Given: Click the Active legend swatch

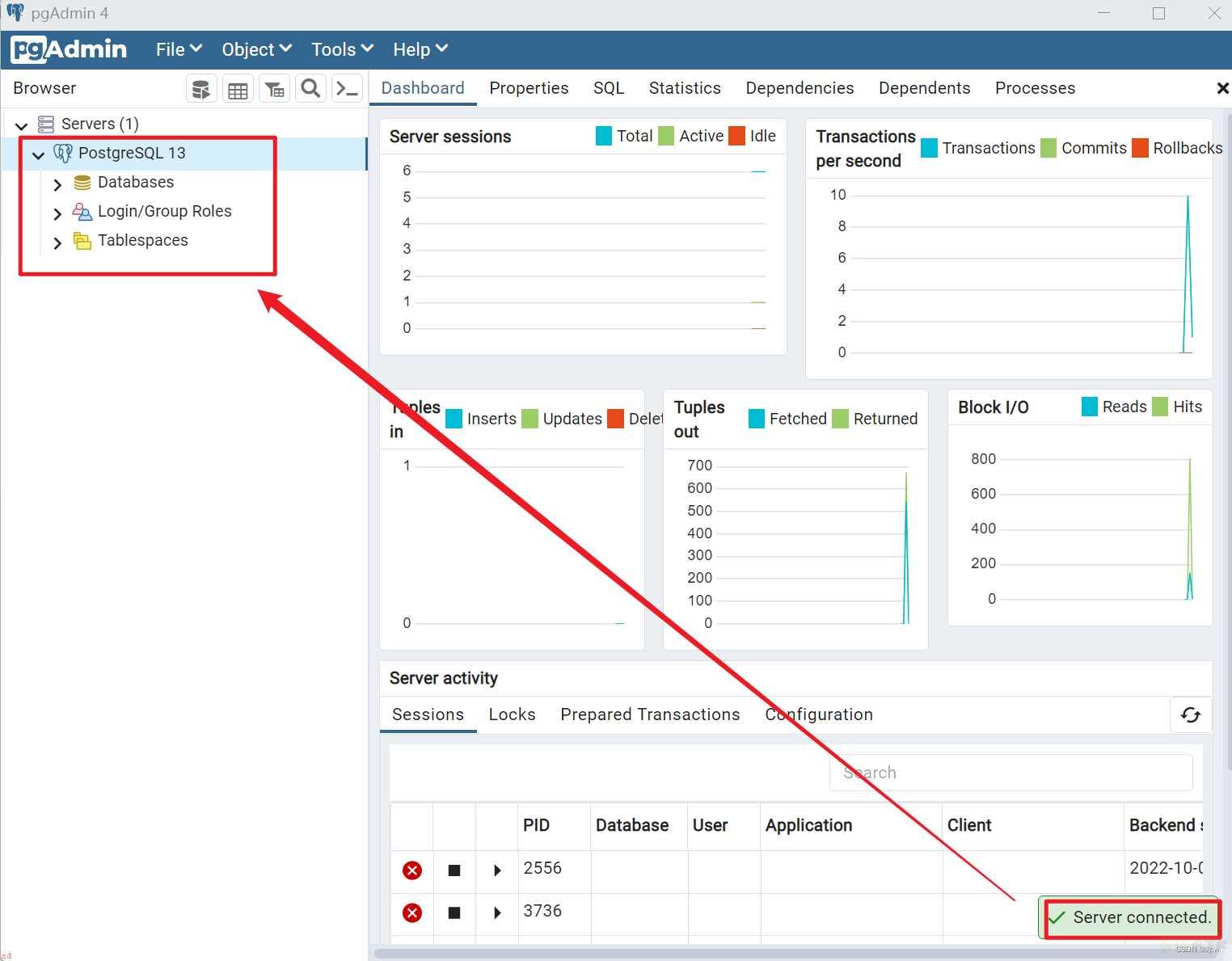Looking at the screenshot, I should click(x=666, y=136).
